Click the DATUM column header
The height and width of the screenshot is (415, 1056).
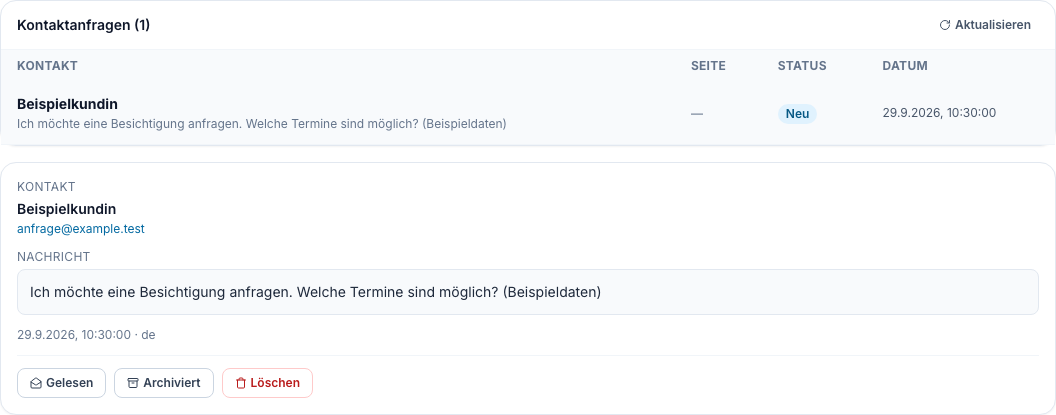[x=905, y=66]
